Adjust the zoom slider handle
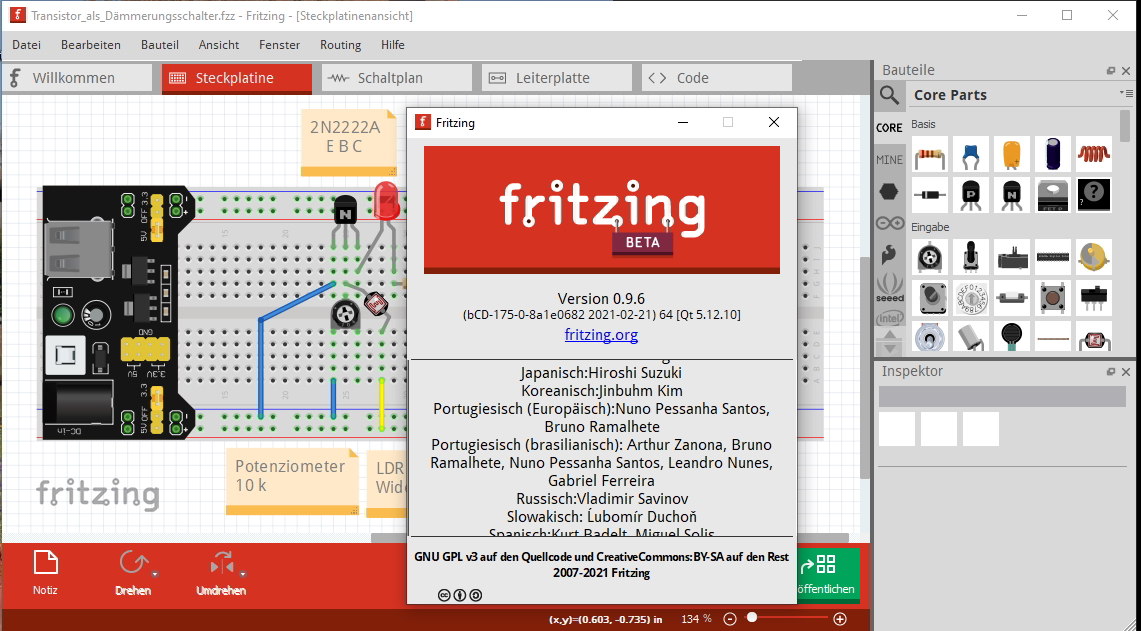This screenshot has height=631, width=1141. pyautogui.click(x=752, y=618)
